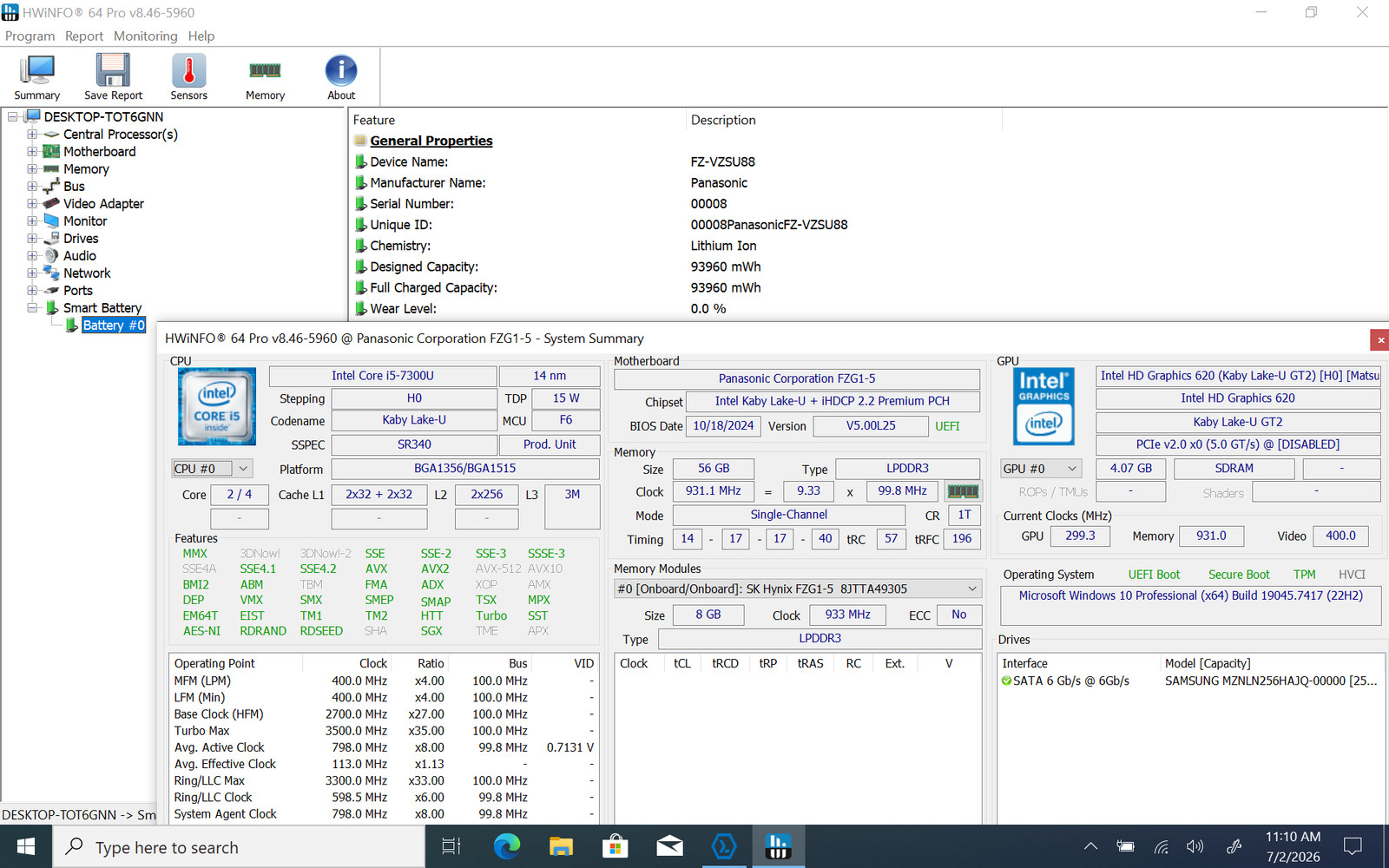Open Task View on the taskbar
Image resolution: width=1389 pixels, height=868 pixels.
coord(451,846)
